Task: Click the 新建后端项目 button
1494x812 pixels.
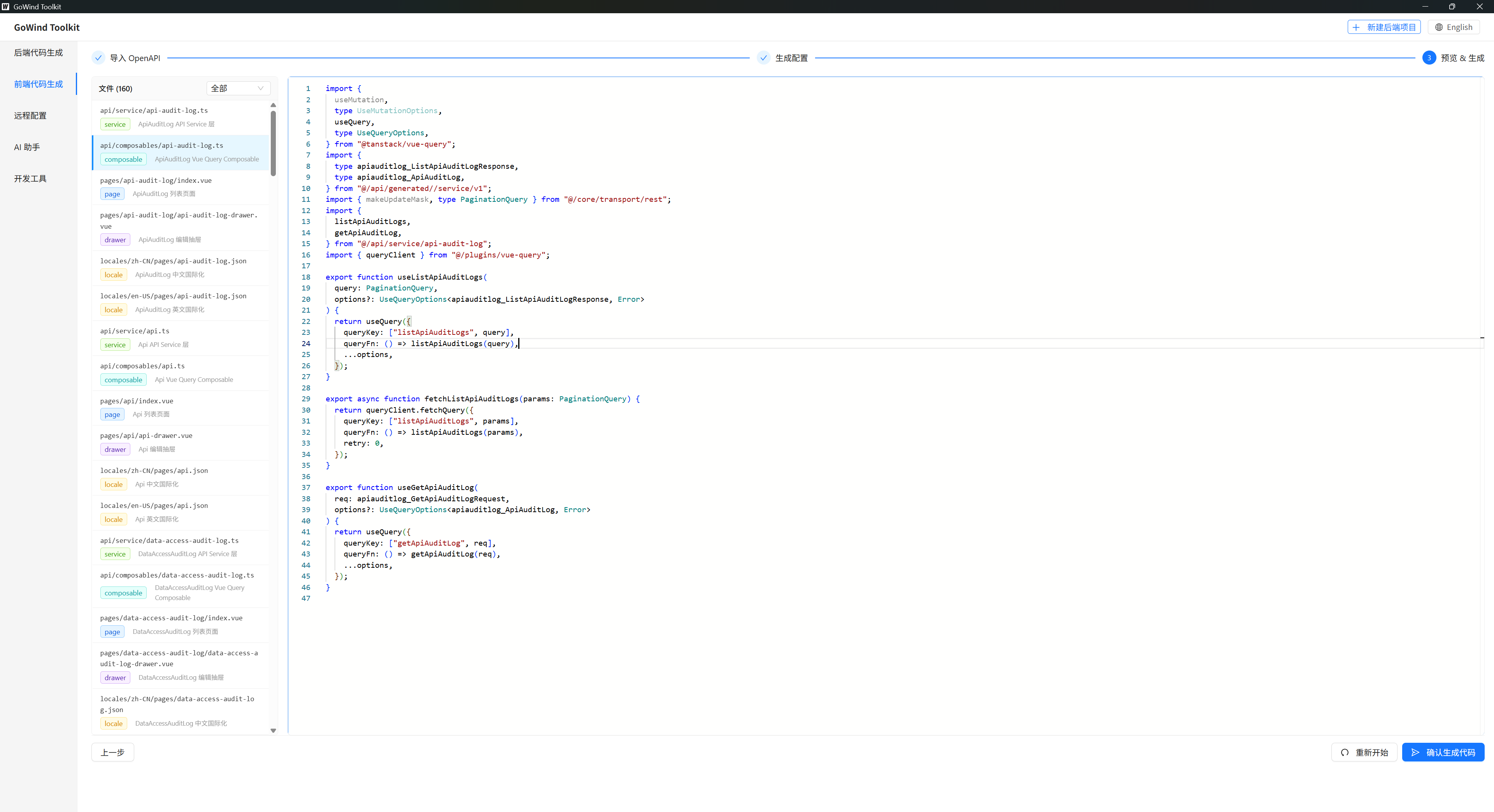Action: click(1384, 27)
